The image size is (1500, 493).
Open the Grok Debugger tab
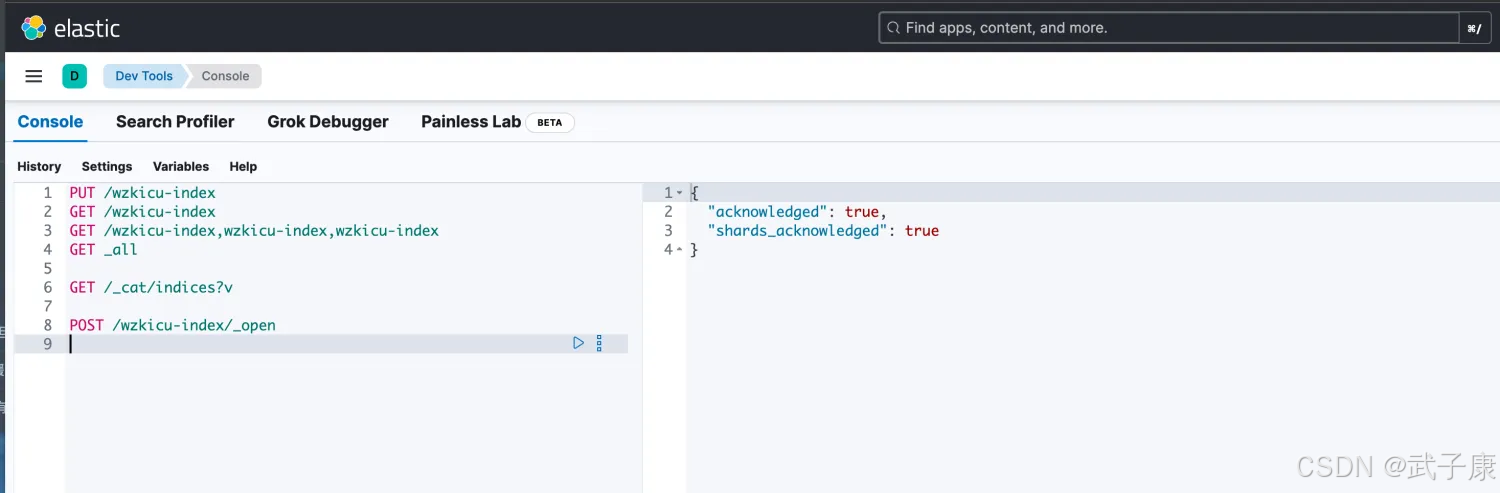327,122
